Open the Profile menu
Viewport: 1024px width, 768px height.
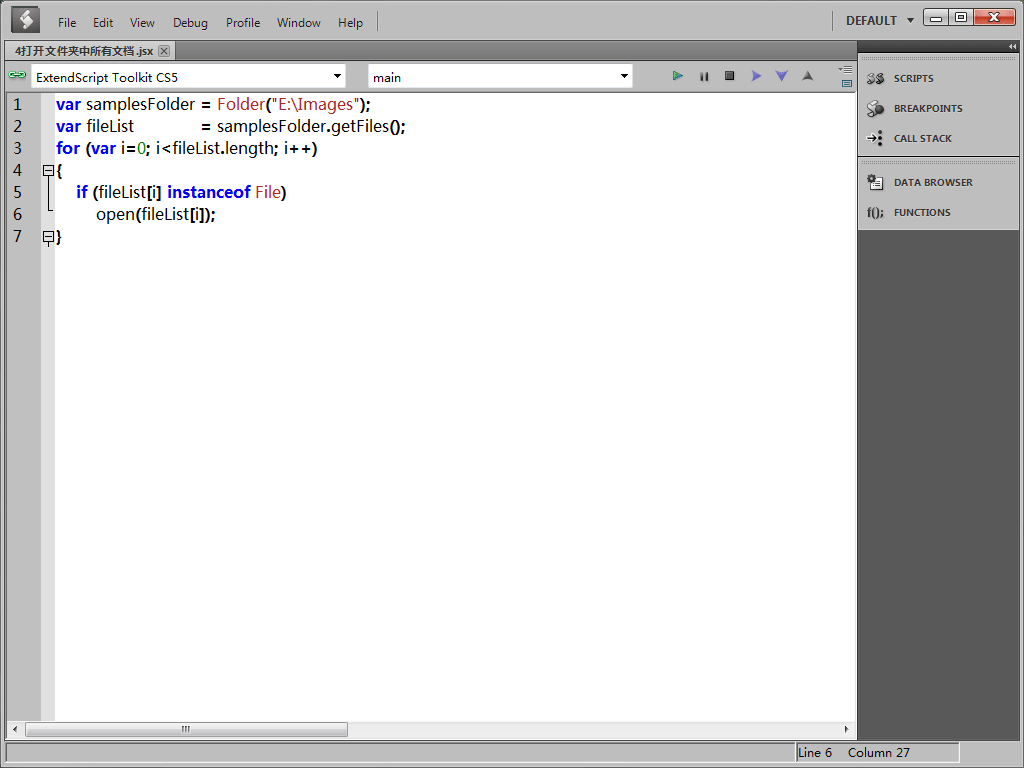pos(243,23)
